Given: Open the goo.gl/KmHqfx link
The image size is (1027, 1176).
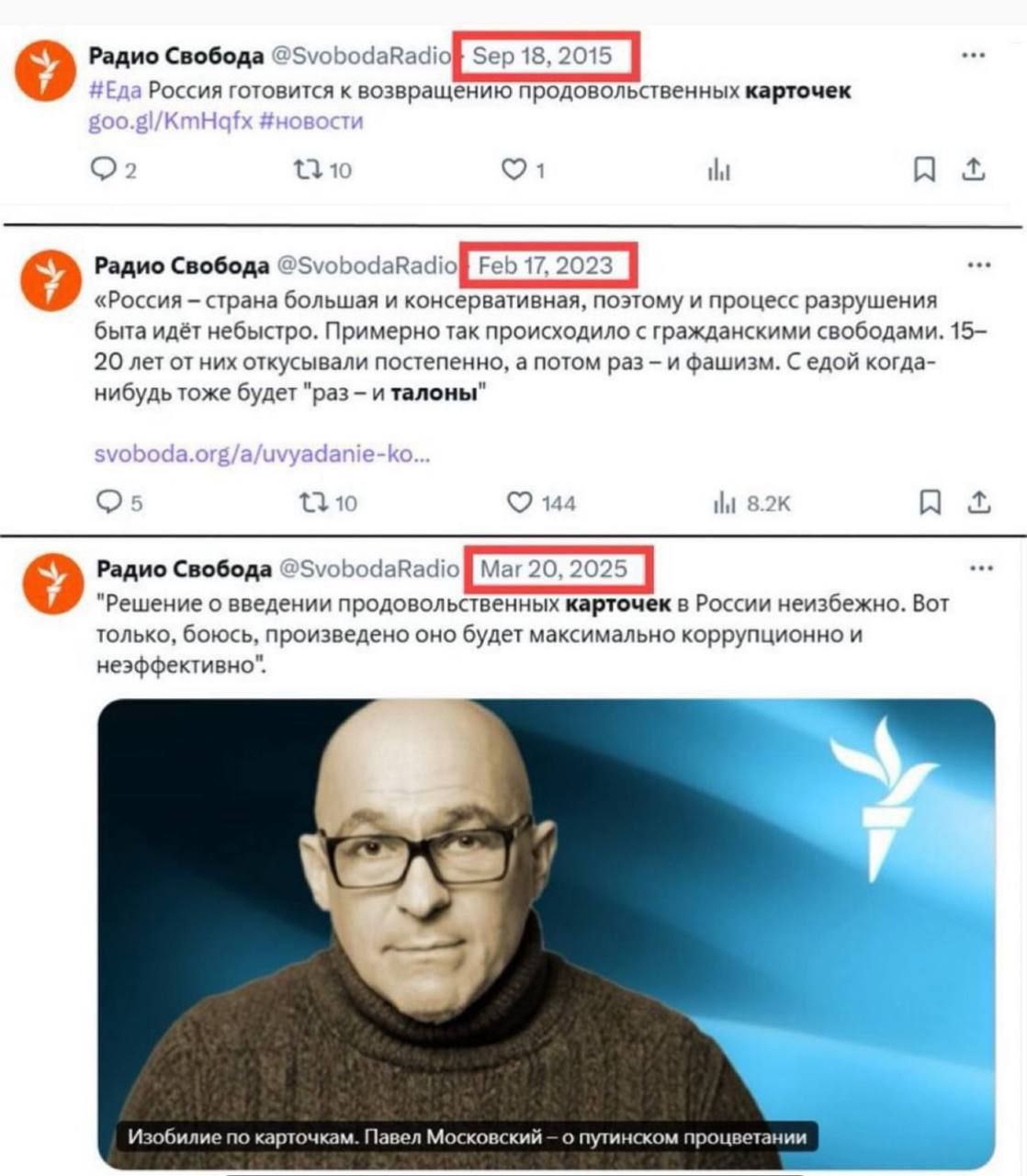Looking at the screenshot, I should 170,121.
